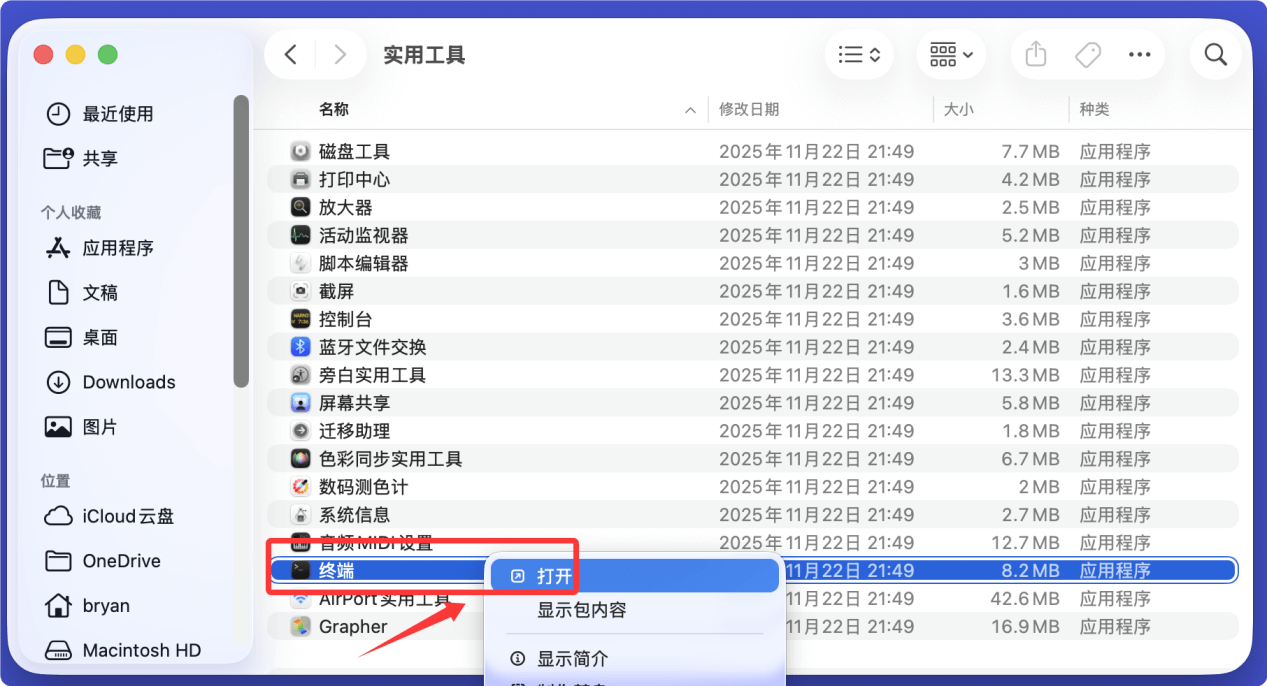Viewport: 1267px width, 686px height.
Task: Click the search magnifying glass icon
Action: tap(1215, 54)
